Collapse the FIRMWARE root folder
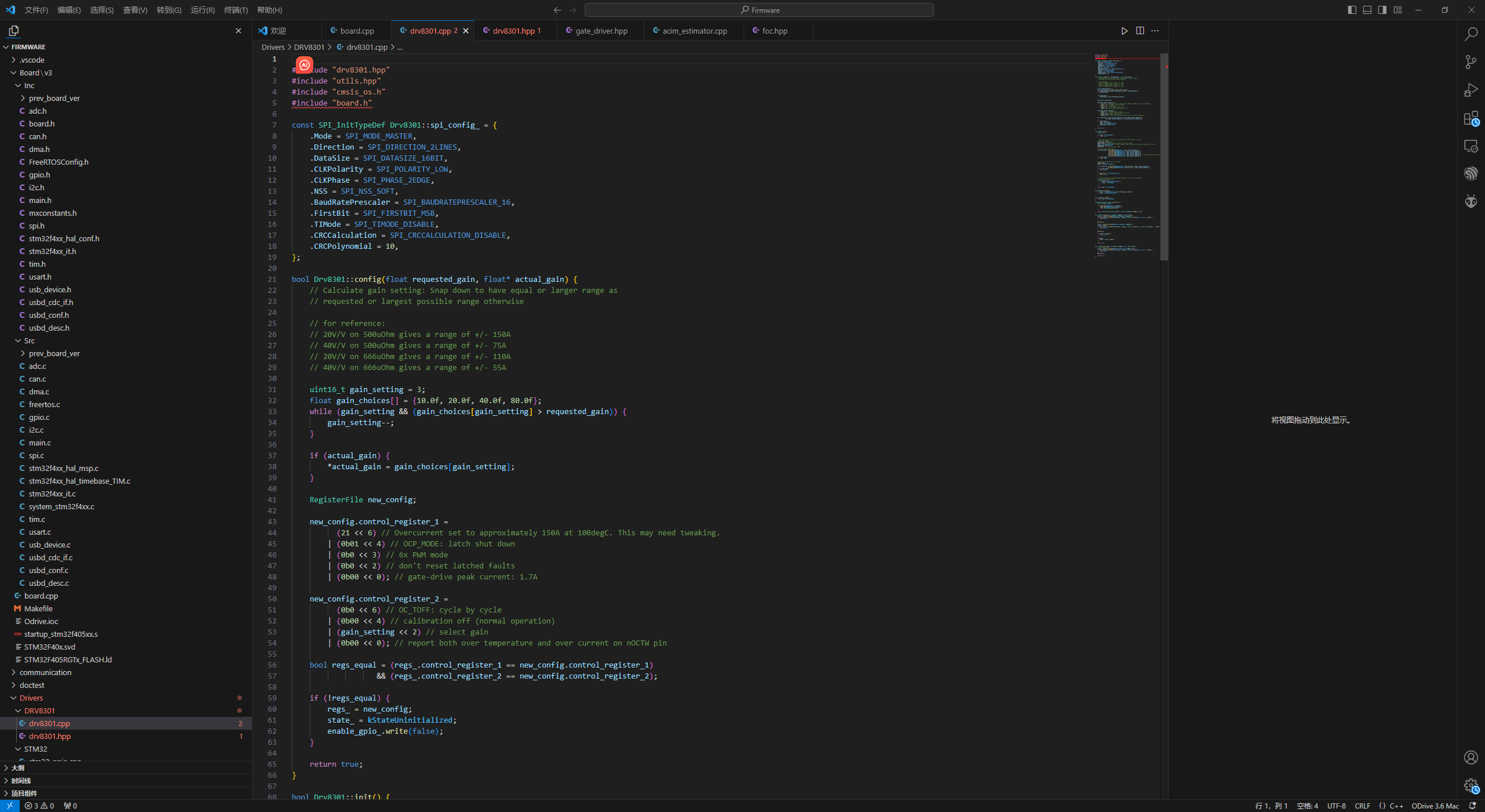Screen dimensions: 1485x812 126,47
